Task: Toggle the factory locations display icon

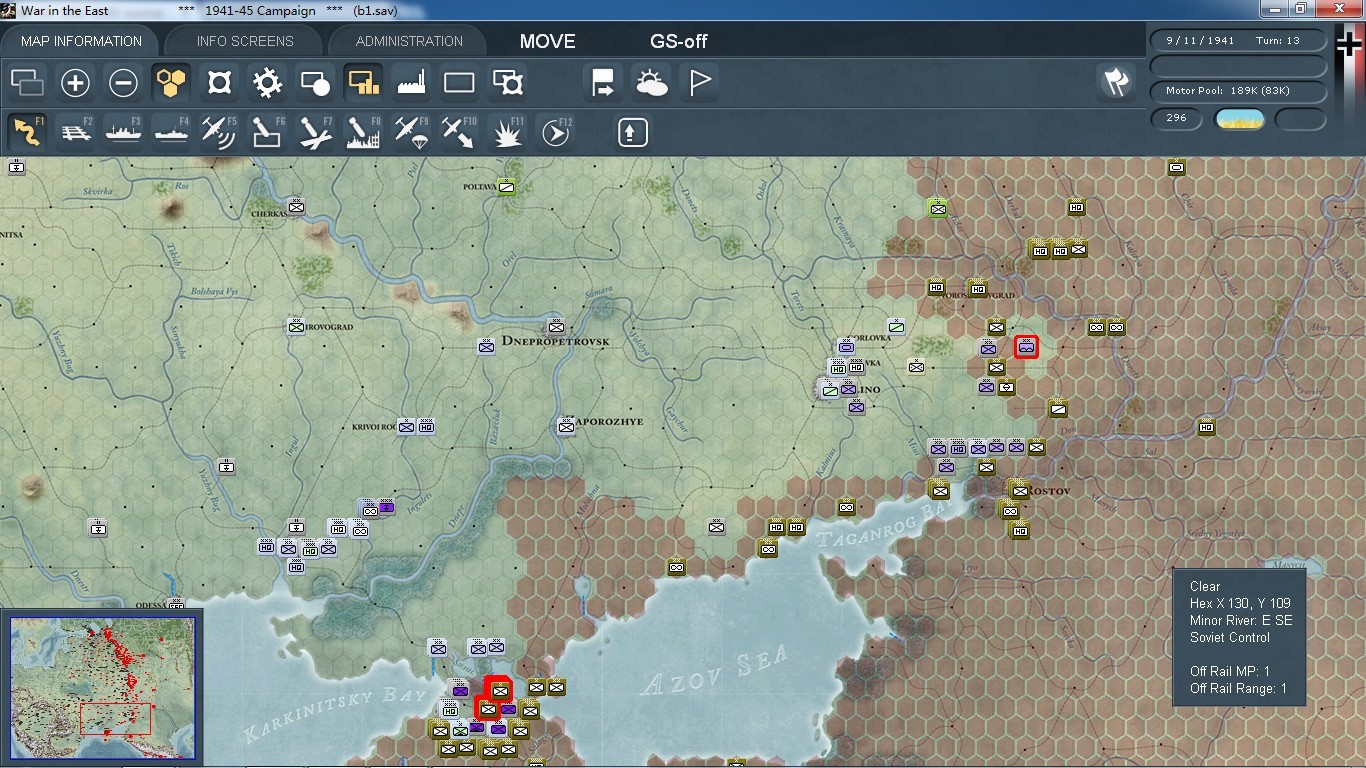Action: pyautogui.click(x=411, y=83)
